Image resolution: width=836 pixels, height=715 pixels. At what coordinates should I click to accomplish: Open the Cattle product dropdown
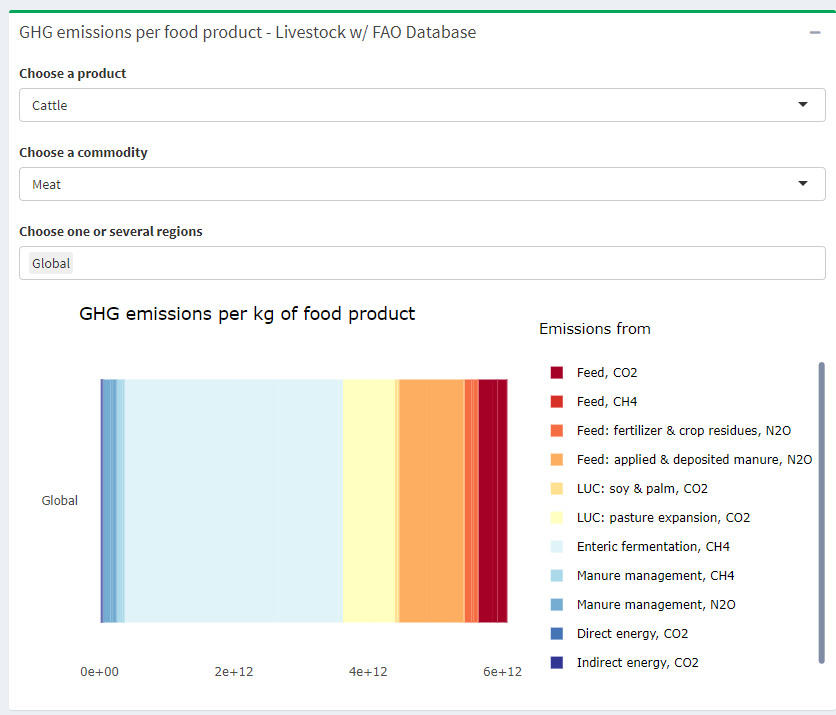(420, 105)
